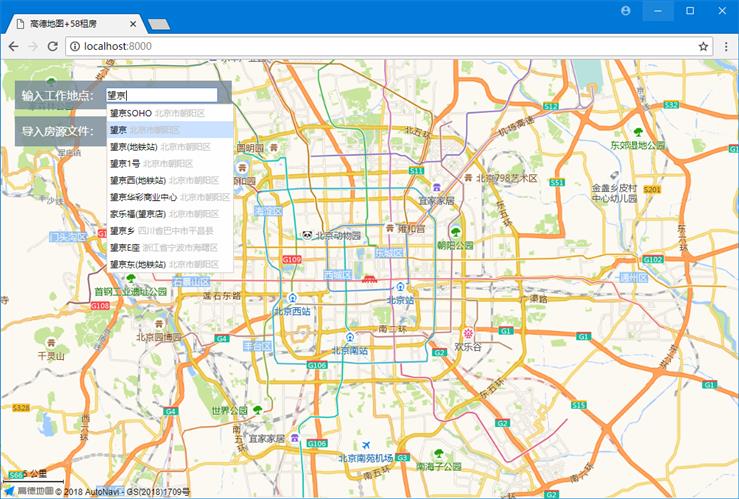Click the 北京798艺术区 icon

468,178
